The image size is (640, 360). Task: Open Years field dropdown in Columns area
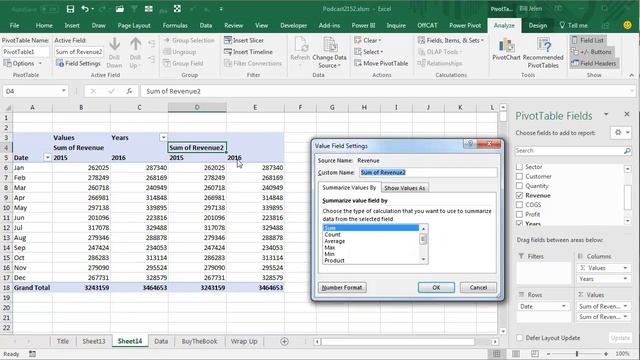click(x=625, y=279)
